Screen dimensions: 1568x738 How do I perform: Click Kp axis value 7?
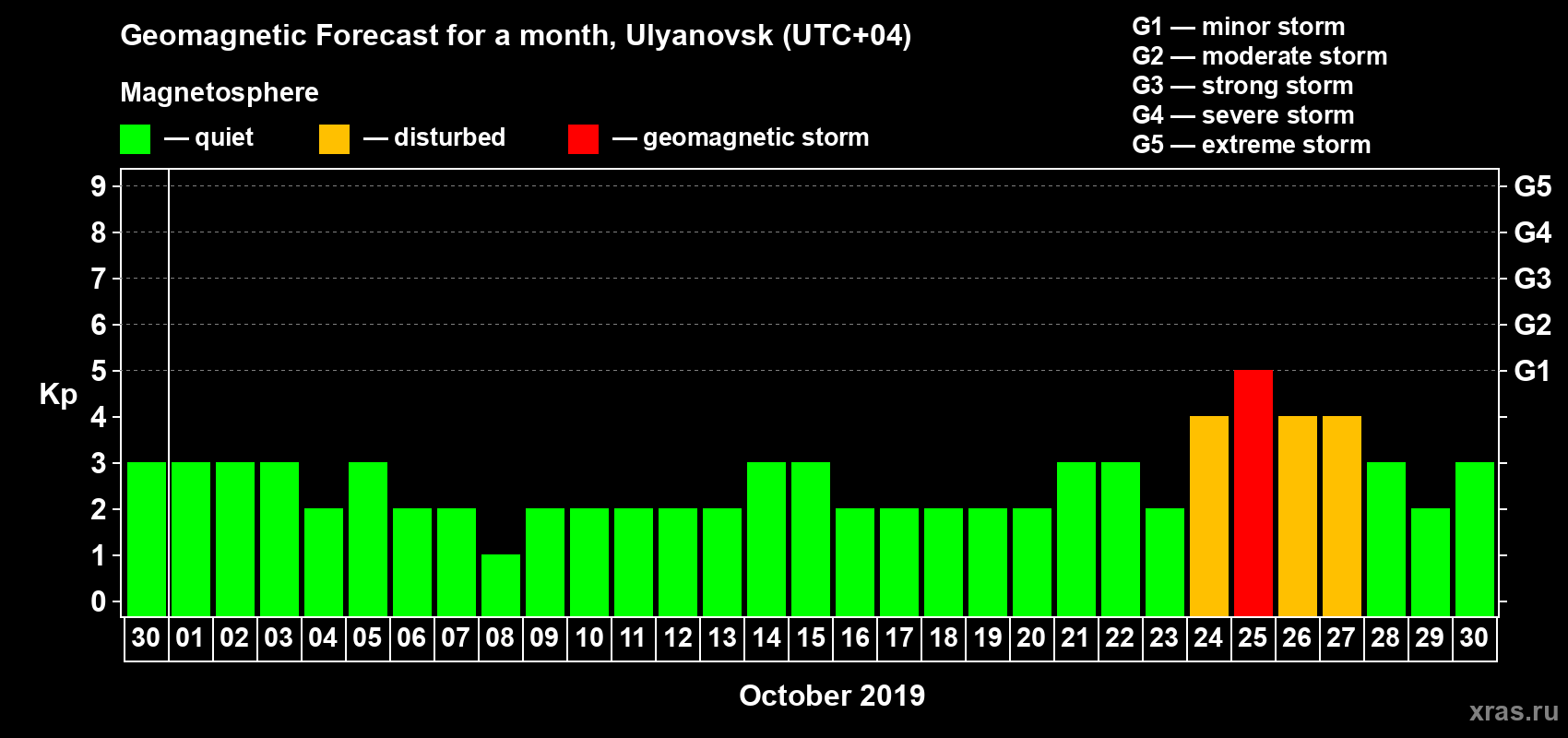[99, 279]
